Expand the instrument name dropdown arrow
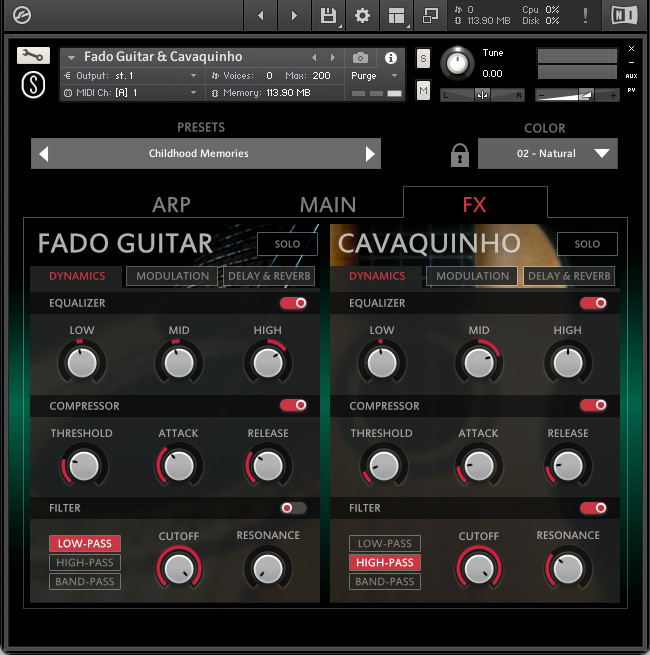The image size is (650, 655). [71, 58]
